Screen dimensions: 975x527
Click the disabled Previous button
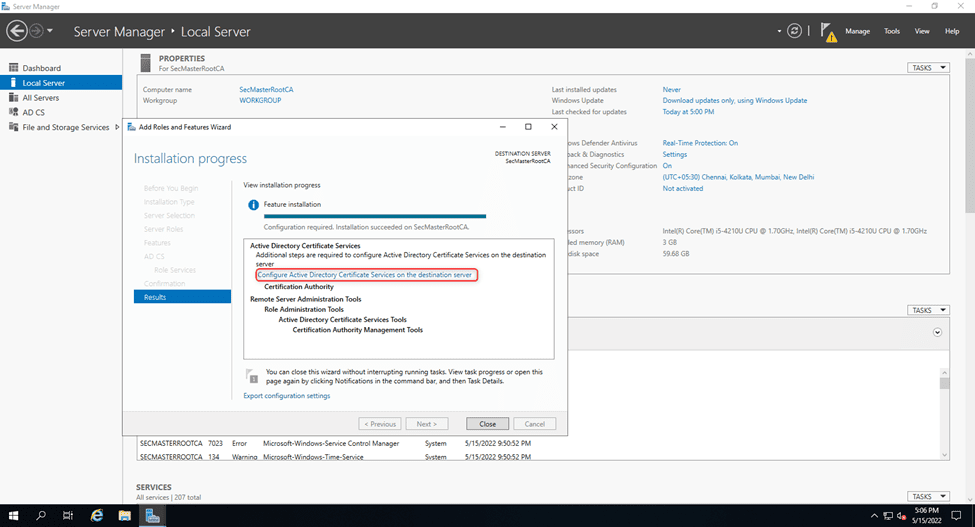click(380, 424)
